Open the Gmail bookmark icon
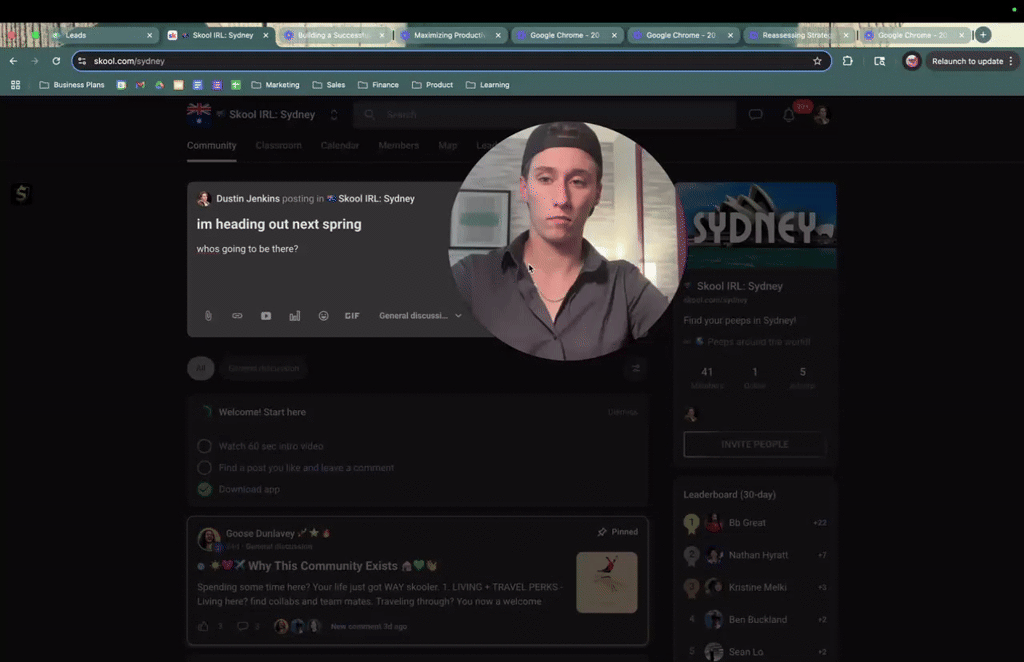Viewport: 1024px width, 662px height. point(140,85)
